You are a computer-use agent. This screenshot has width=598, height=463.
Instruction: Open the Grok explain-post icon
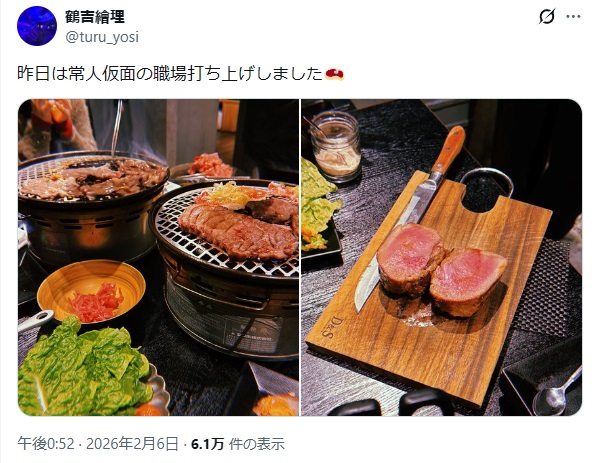click(x=547, y=16)
